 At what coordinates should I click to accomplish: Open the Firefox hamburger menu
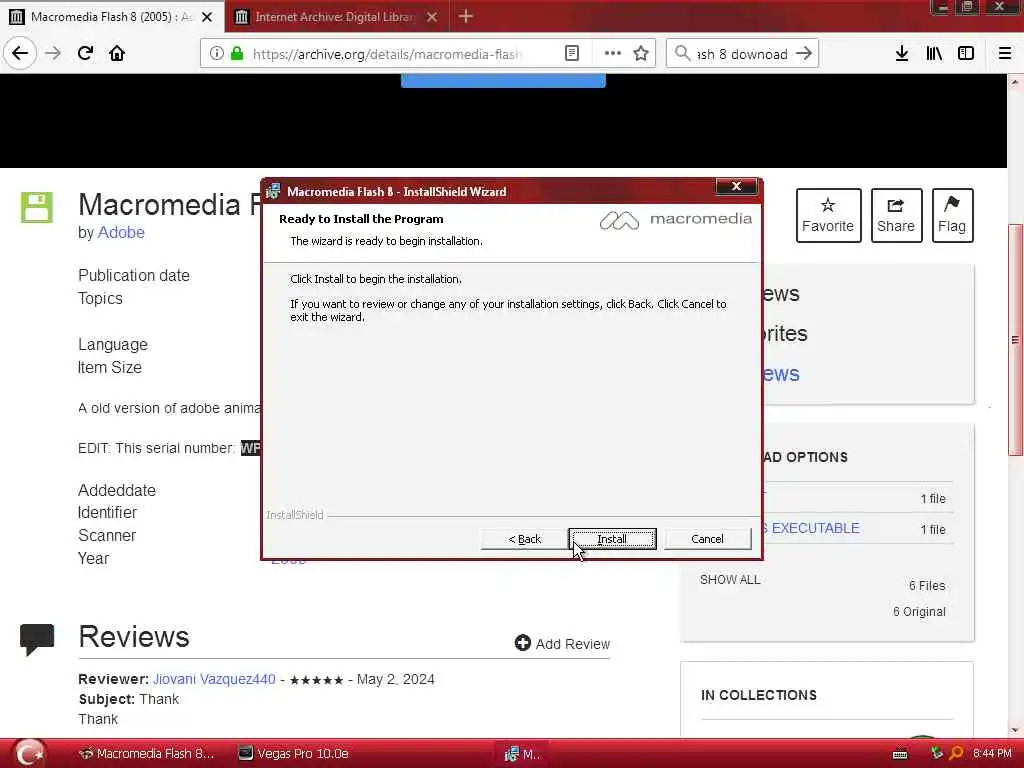click(1005, 54)
